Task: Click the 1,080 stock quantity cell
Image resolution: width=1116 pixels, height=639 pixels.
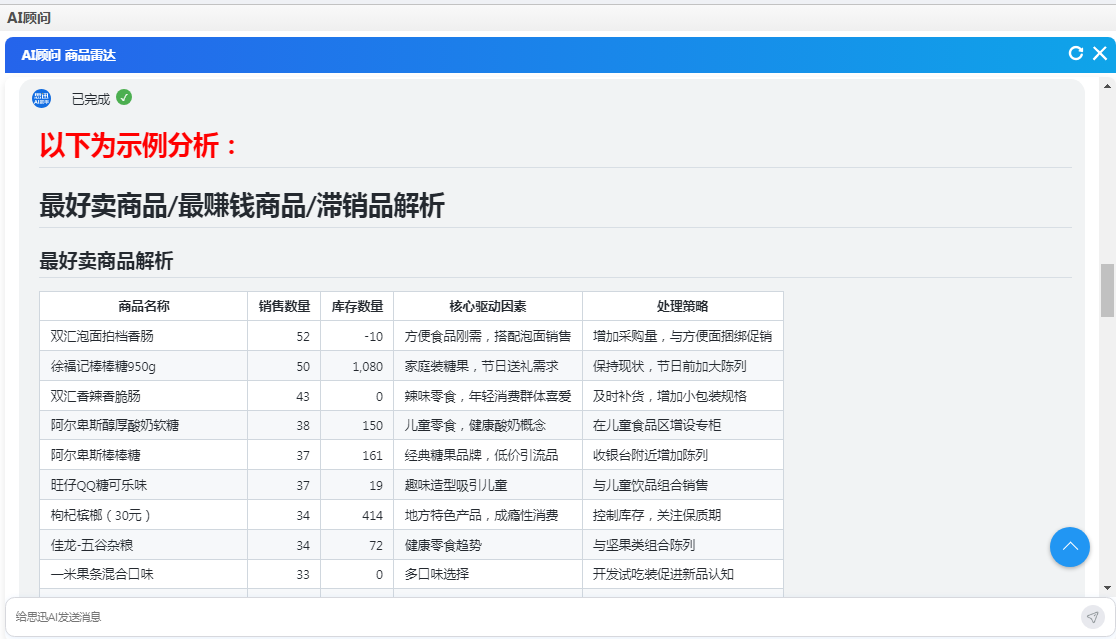Action: tap(357, 366)
